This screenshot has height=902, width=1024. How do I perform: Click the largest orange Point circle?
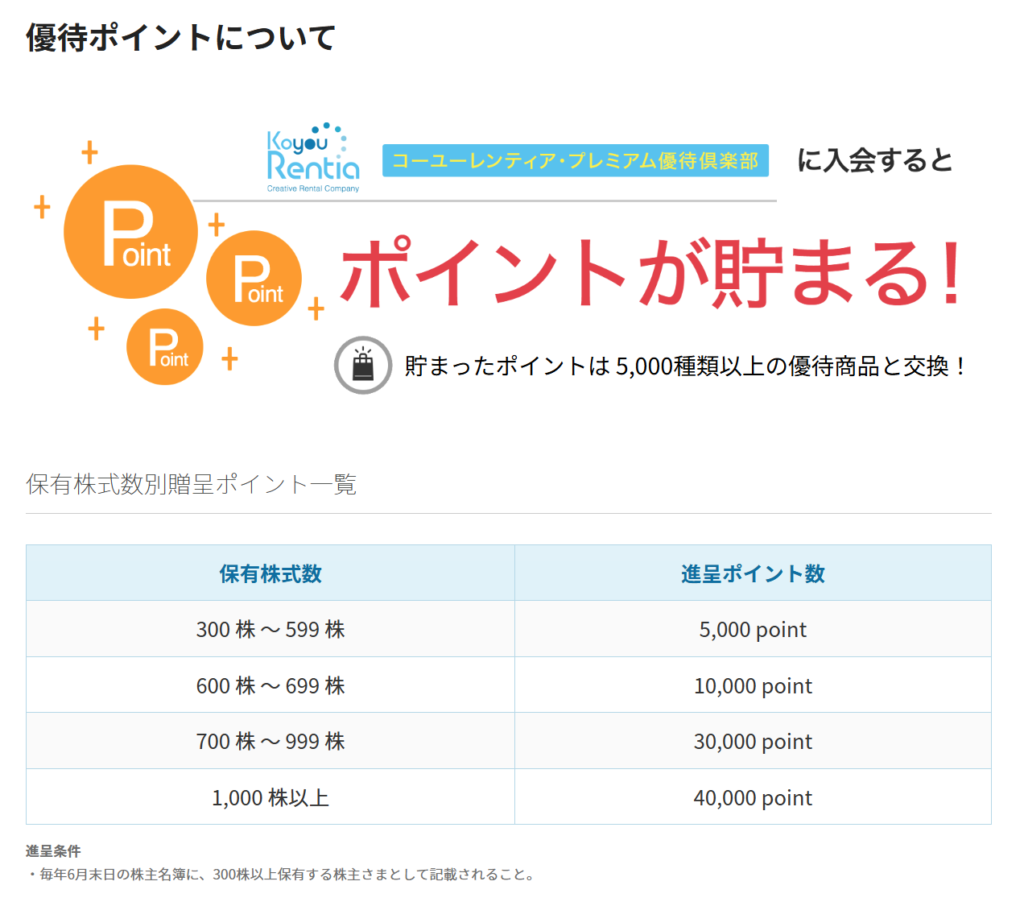click(131, 232)
